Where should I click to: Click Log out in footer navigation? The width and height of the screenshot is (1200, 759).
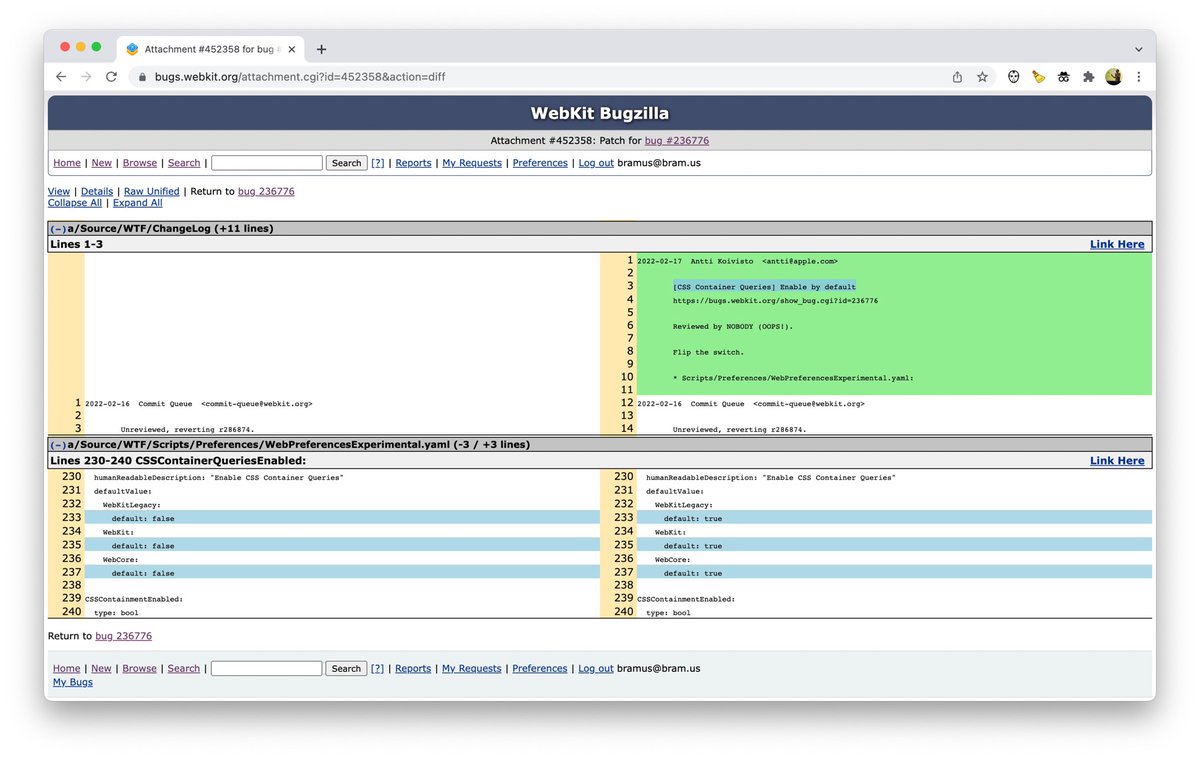tap(596, 669)
